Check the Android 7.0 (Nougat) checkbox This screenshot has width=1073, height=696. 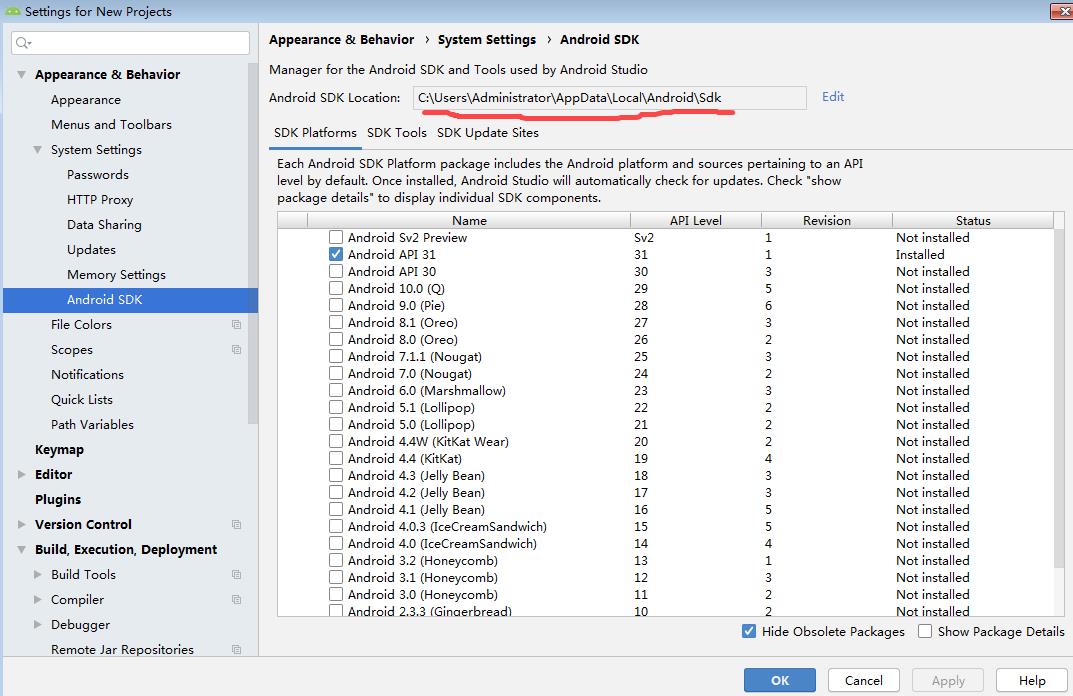click(335, 373)
